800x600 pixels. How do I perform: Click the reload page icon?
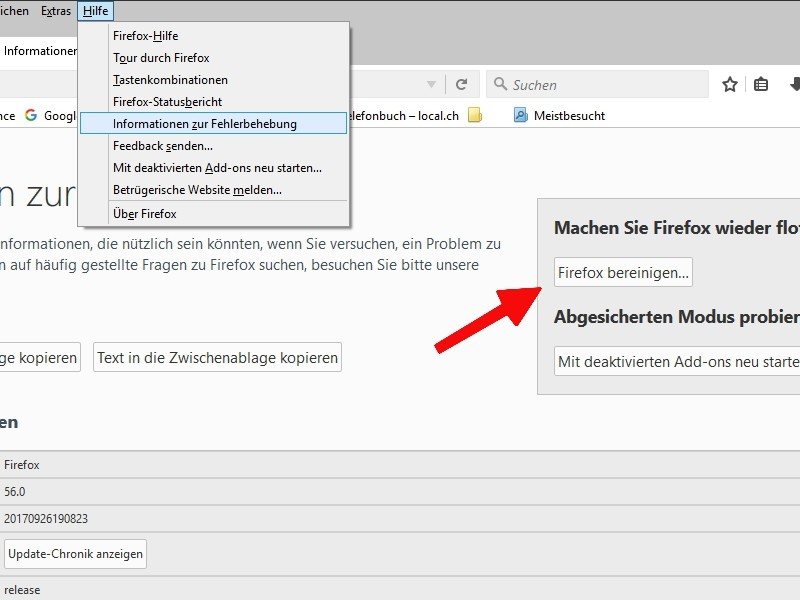462,85
